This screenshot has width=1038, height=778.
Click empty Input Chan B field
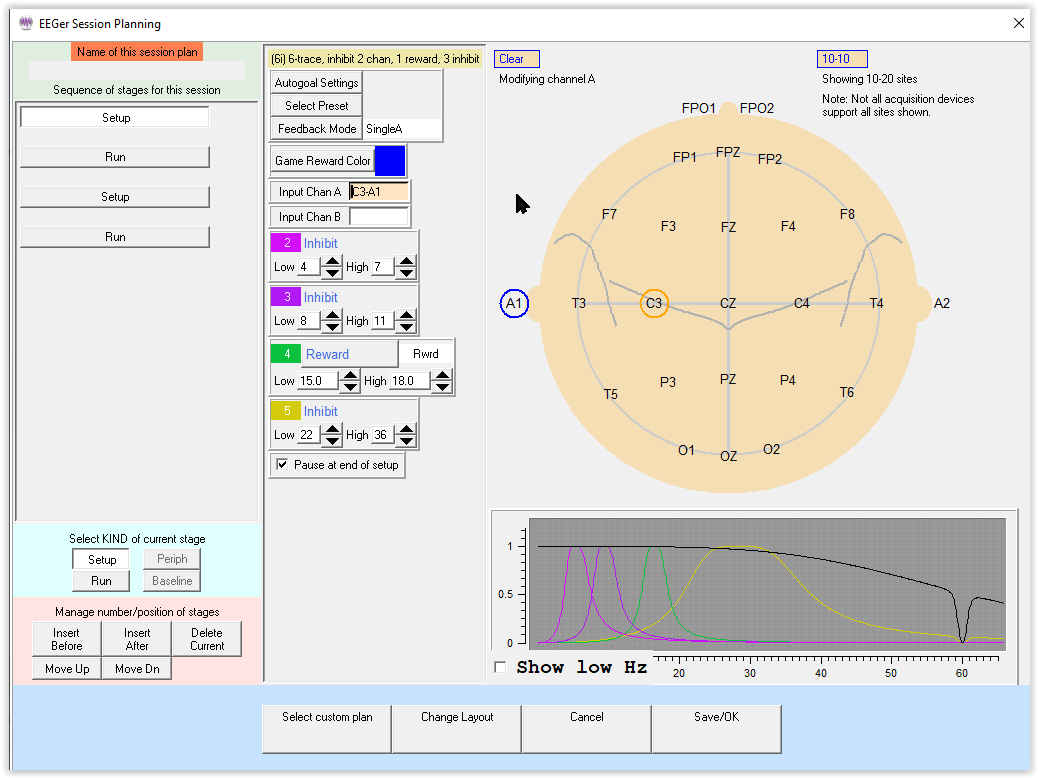tap(379, 217)
